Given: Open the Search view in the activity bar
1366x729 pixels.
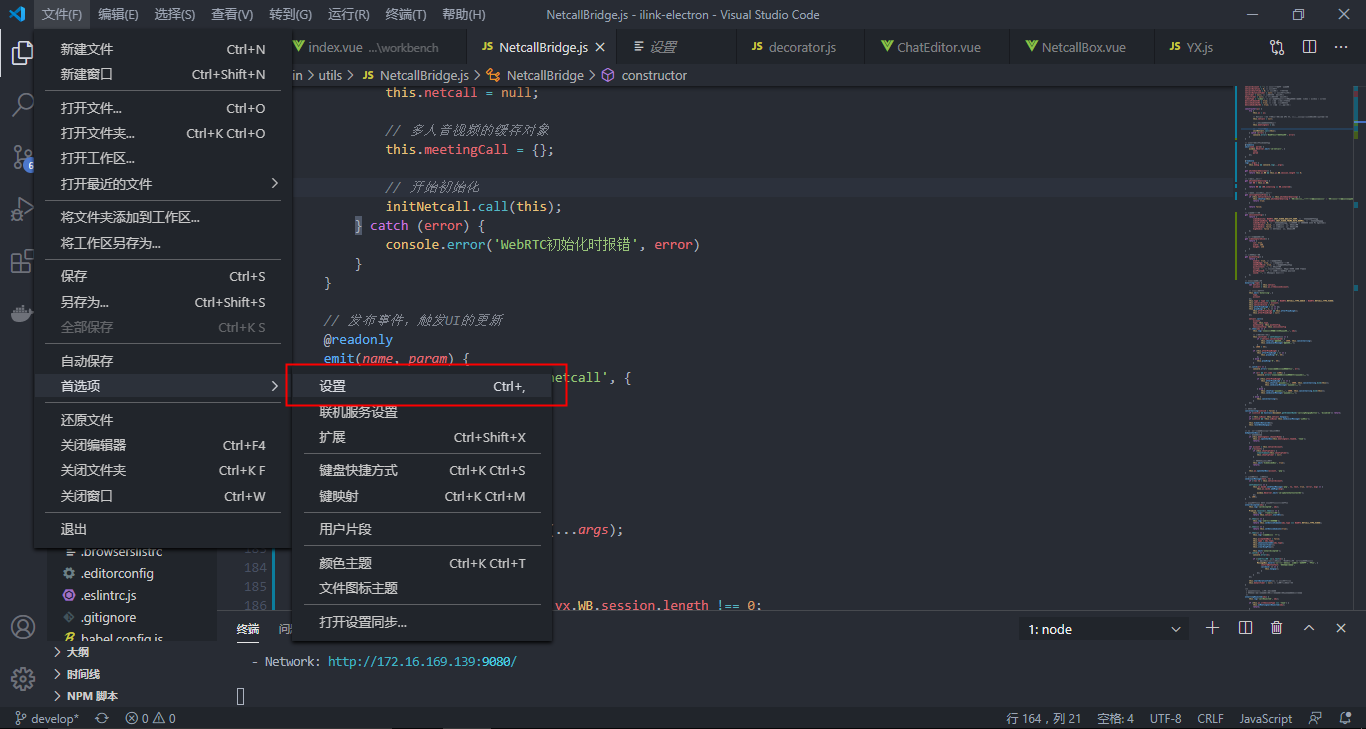Looking at the screenshot, I should click(22, 103).
